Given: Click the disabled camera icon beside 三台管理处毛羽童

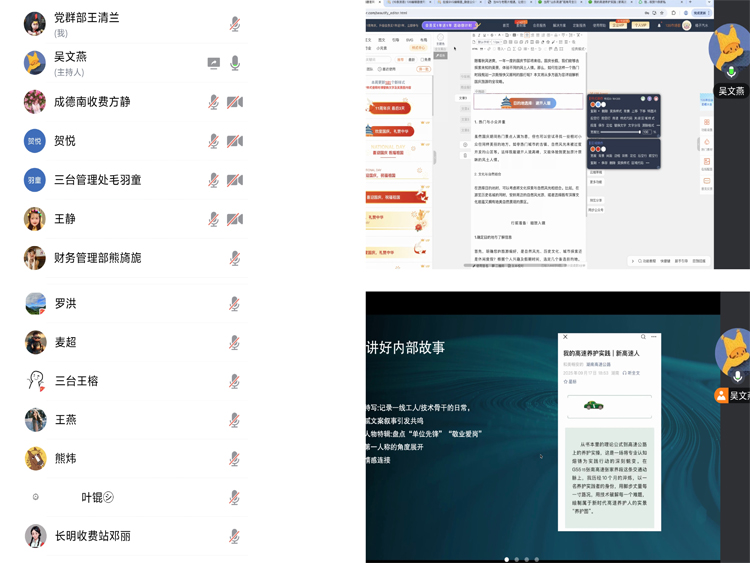Looking at the screenshot, I should point(235,180).
